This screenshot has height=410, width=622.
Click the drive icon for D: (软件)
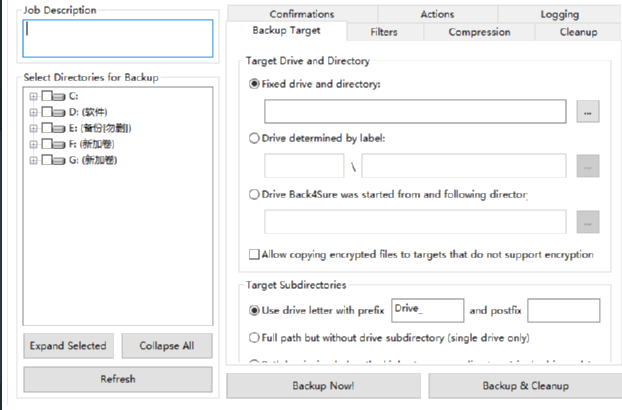pyautogui.click(x=61, y=112)
